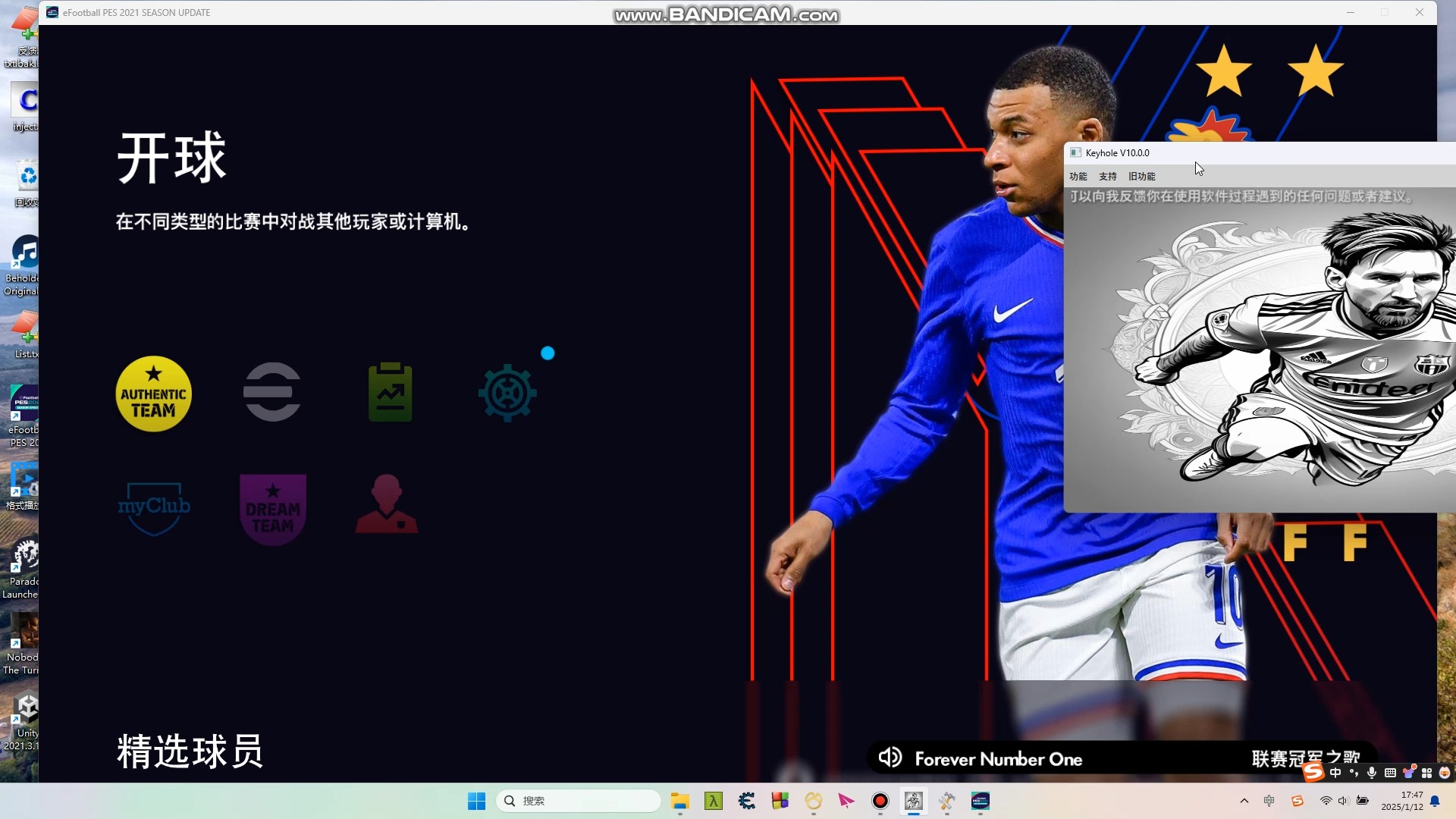Open the volume slider from the tray

[1344, 801]
